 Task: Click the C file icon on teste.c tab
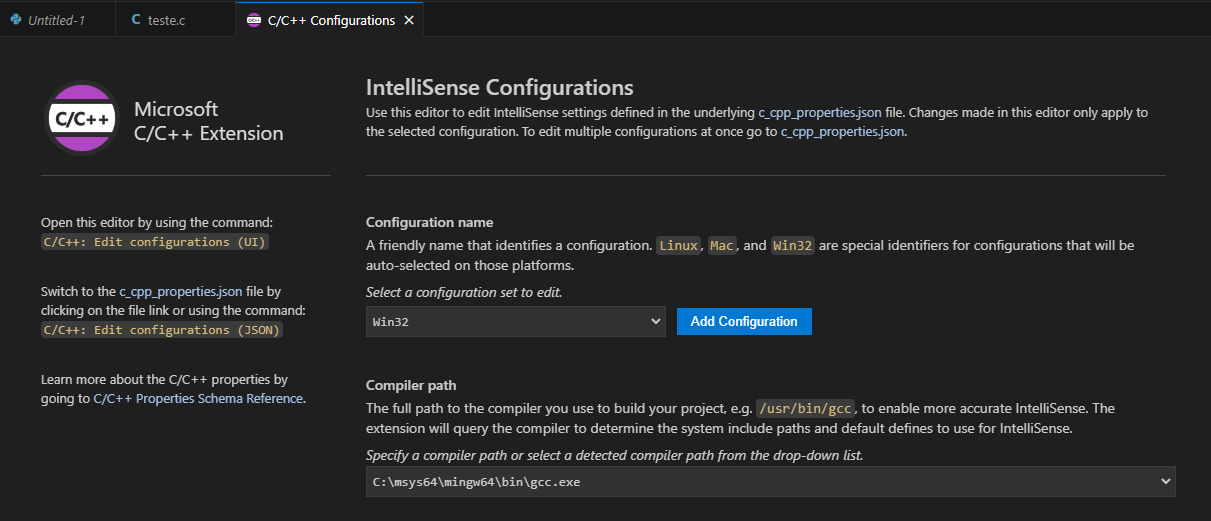coord(135,20)
